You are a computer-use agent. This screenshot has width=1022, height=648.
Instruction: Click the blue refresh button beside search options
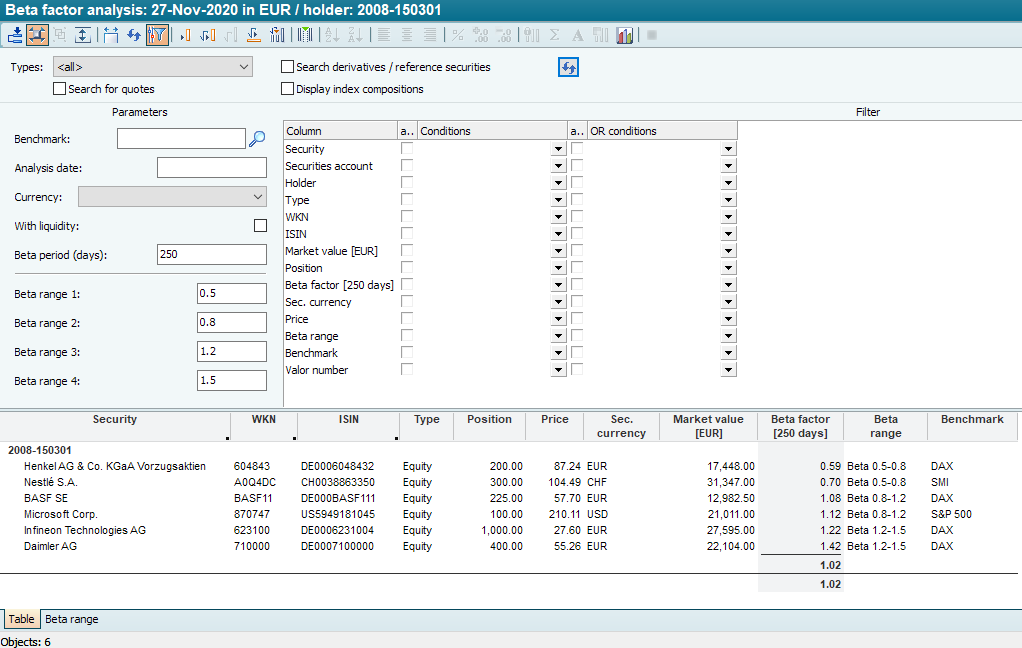[x=569, y=67]
